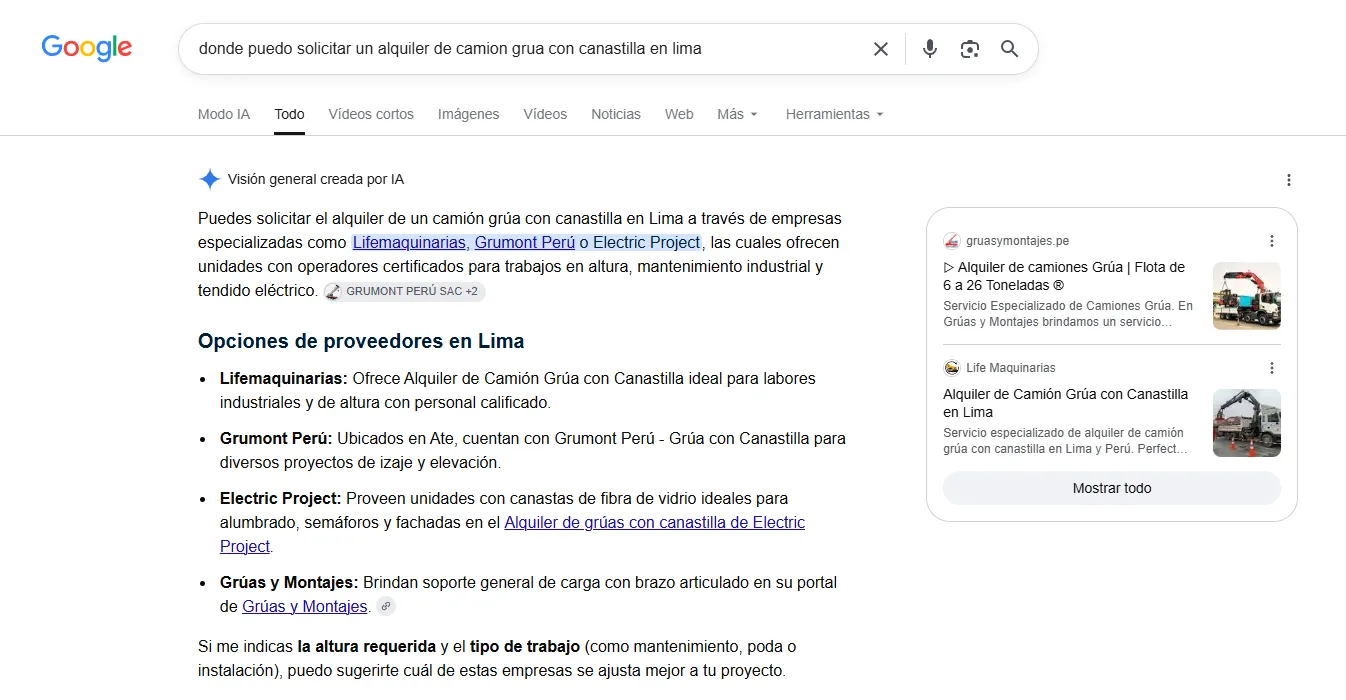Open options menu for gruasymontajes.pe card
The image size is (1346, 700).
click(1272, 241)
